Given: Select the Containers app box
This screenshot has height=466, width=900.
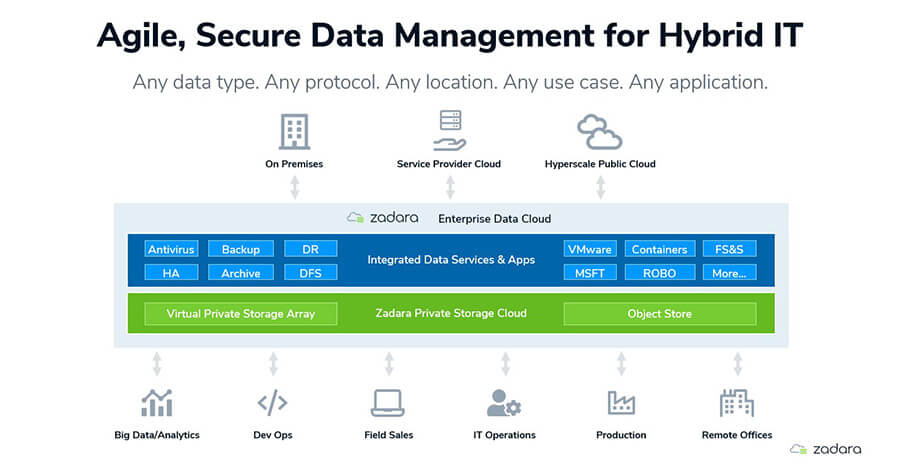Looking at the screenshot, I should point(660,249).
